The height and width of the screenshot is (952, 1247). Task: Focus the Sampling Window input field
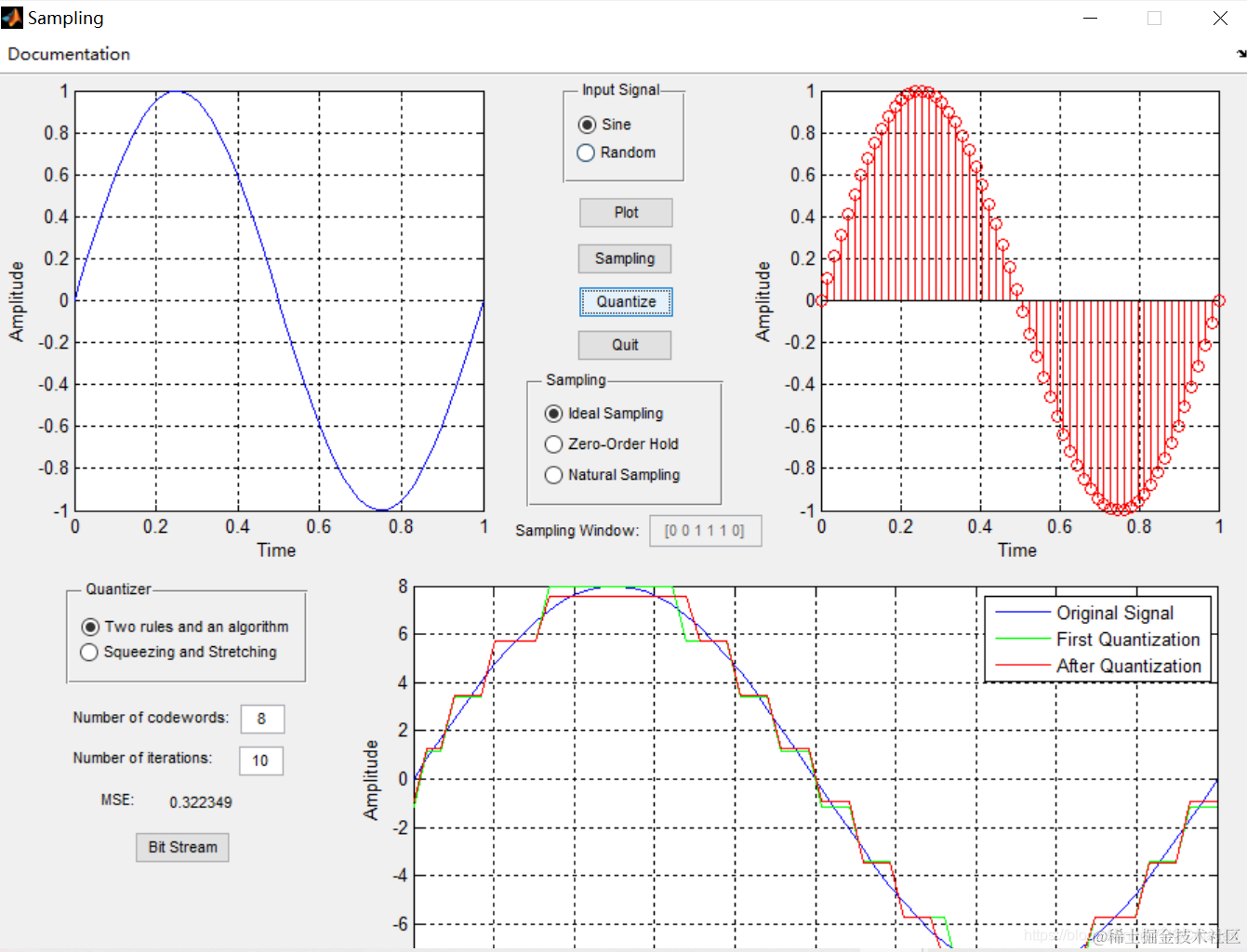tap(706, 531)
